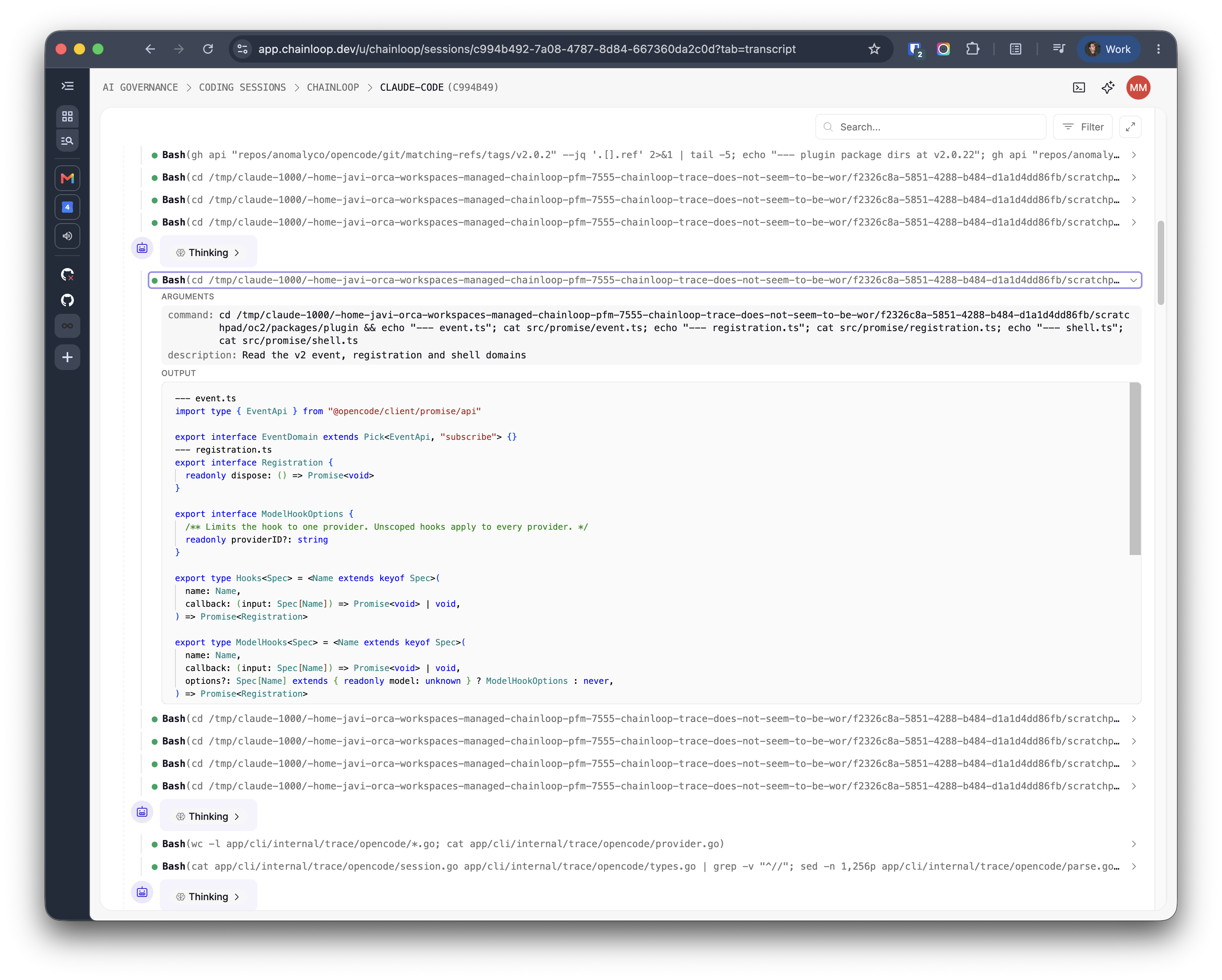This screenshot has width=1222, height=980.
Task: Click the expand fullscreen arrows button
Action: [1130, 127]
